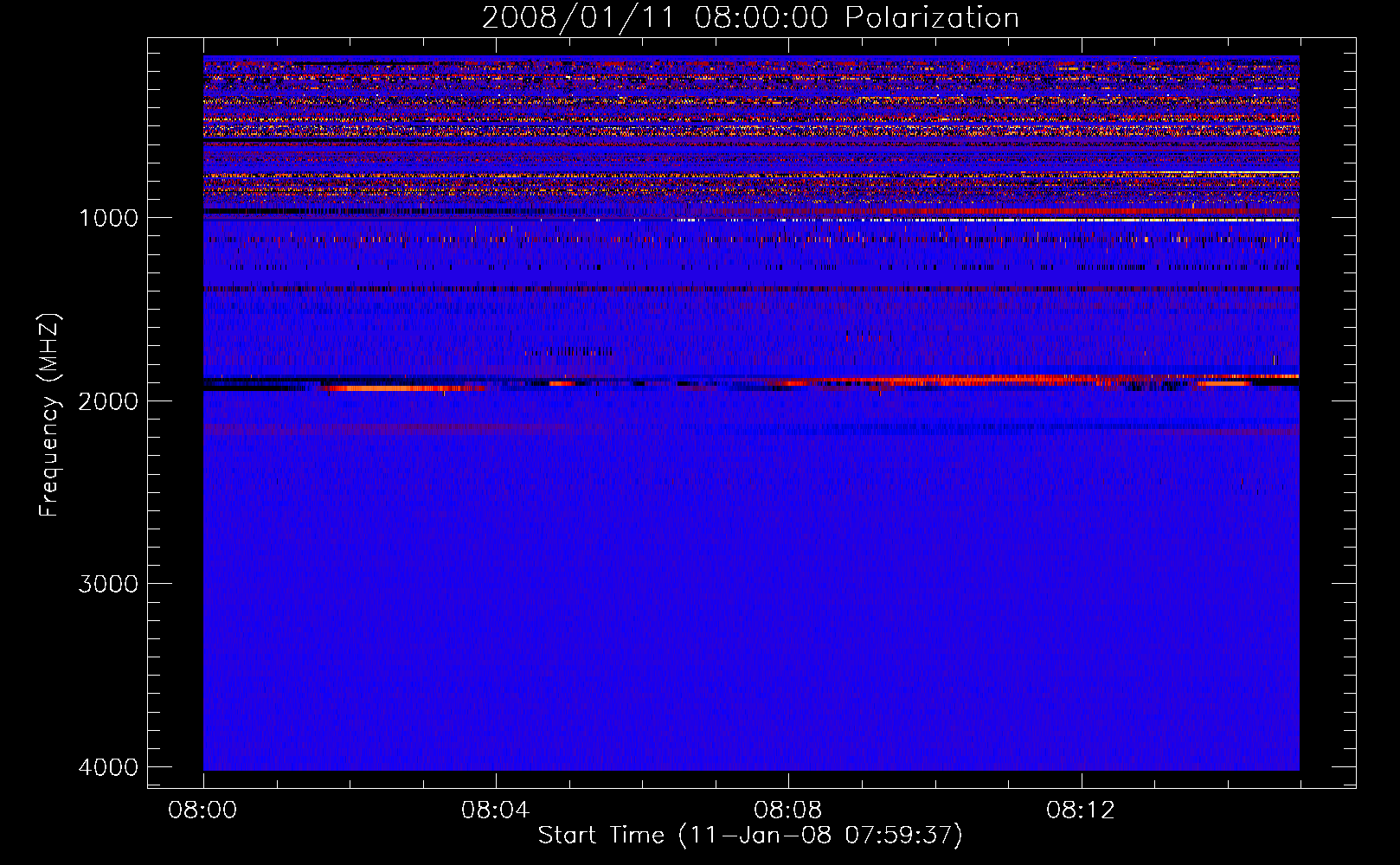Image resolution: width=1400 pixels, height=865 pixels.
Task: Click the 3000 frequency tick label
Action: tap(108, 584)
